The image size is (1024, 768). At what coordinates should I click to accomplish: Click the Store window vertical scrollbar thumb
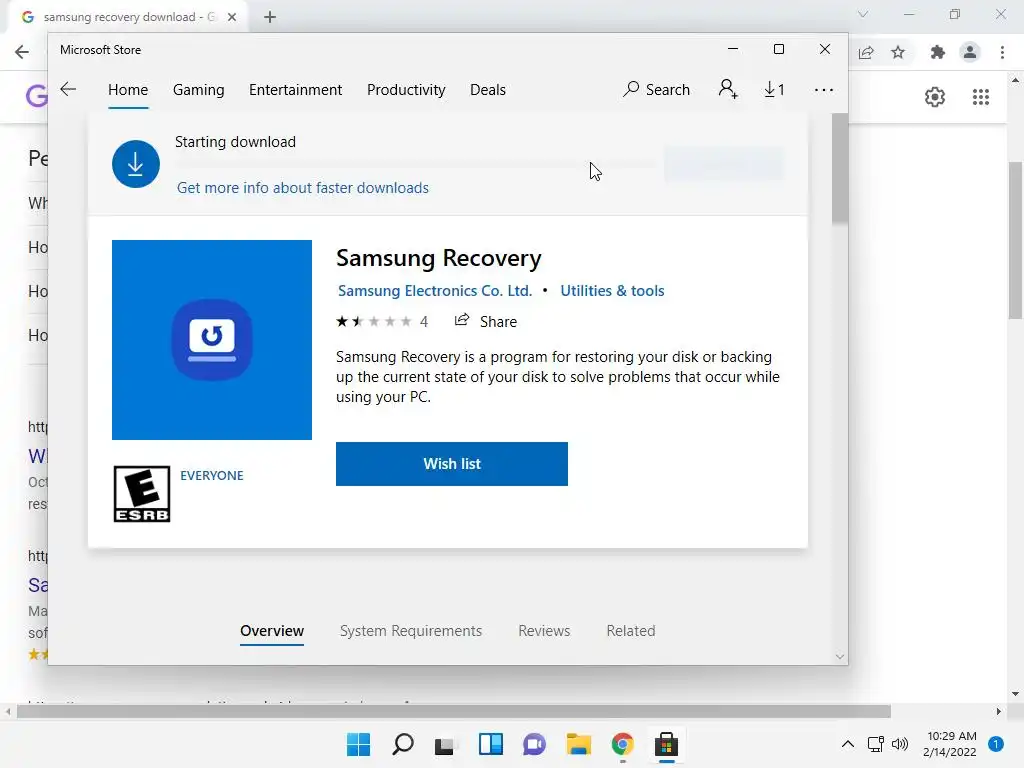coord(840,168)
